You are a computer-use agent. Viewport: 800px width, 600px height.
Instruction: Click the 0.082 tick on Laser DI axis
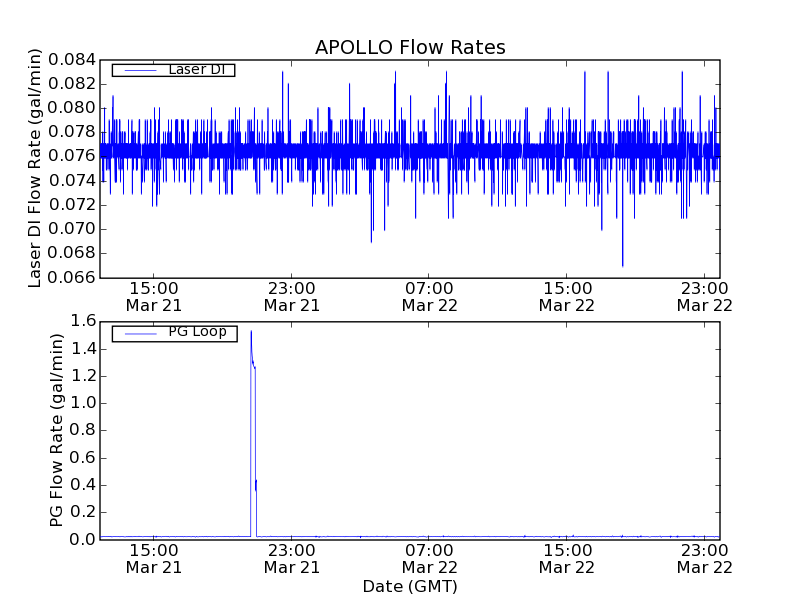tap(72, 84)
